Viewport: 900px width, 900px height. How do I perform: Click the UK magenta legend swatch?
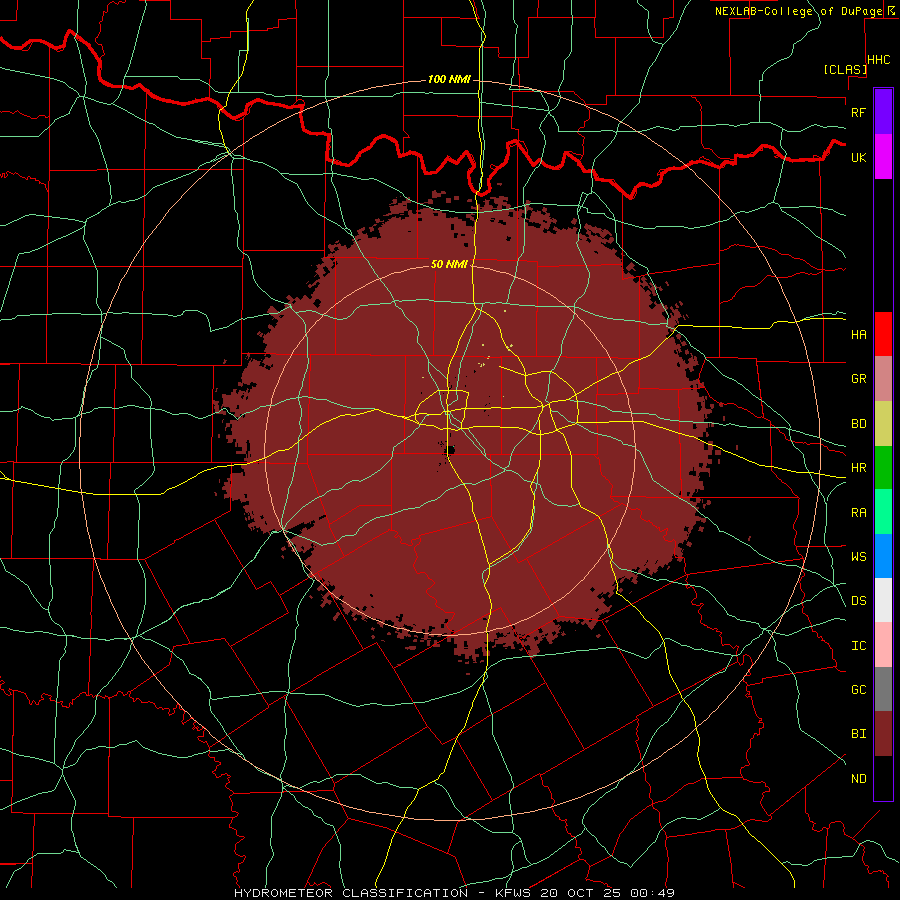pos(883,157)
